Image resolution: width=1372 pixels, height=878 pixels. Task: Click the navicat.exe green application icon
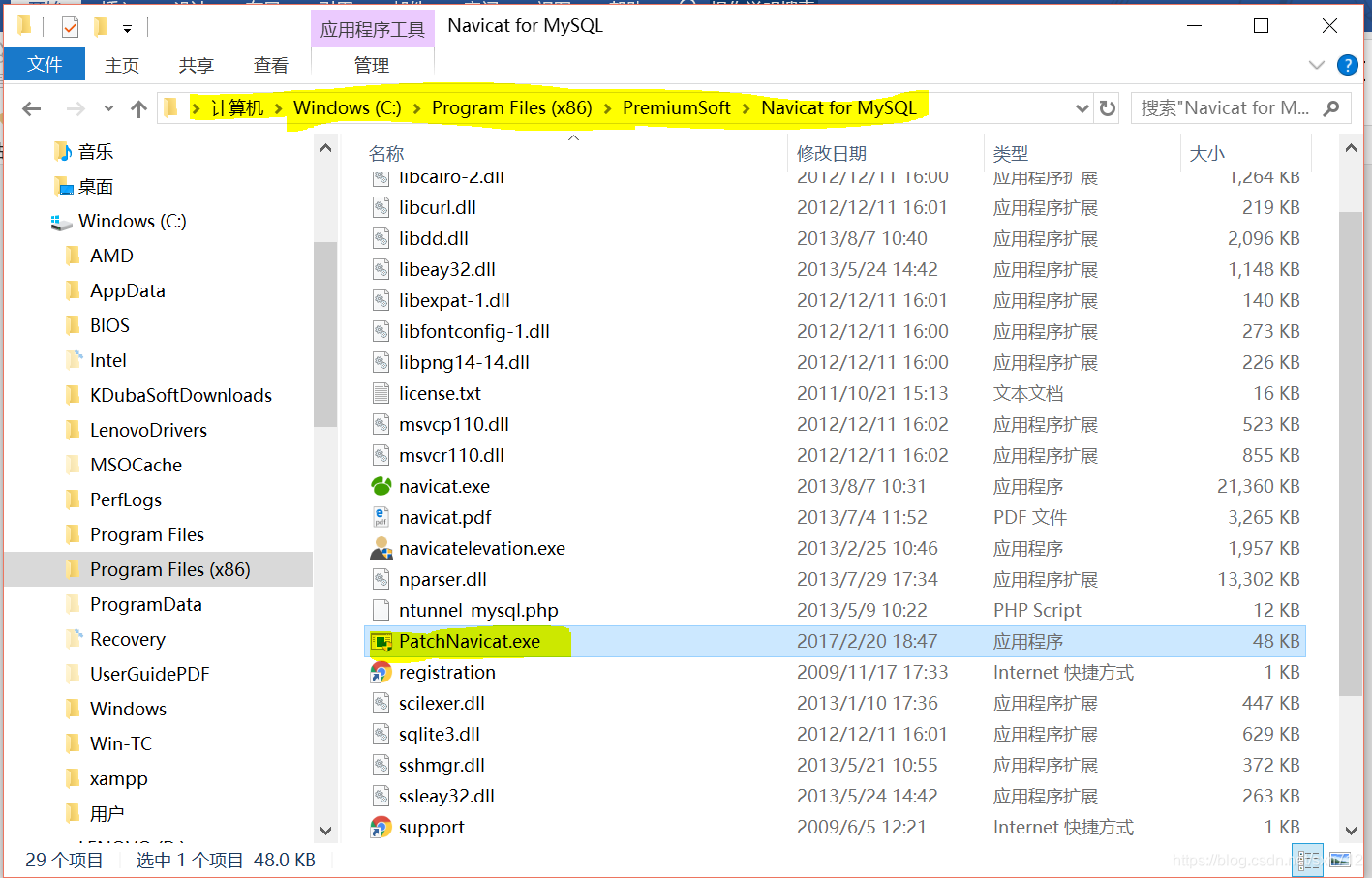click(x=381, y=486)
